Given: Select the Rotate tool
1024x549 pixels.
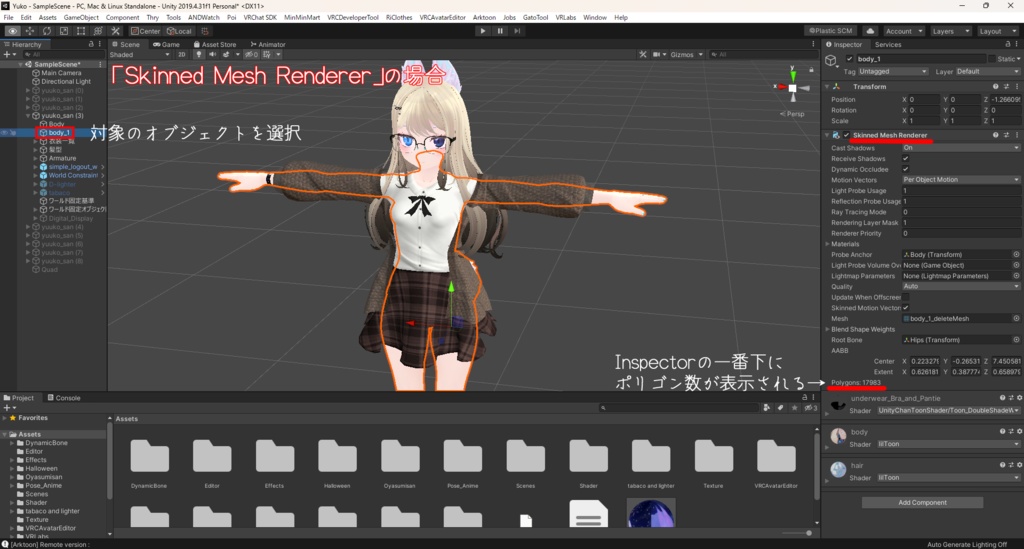Looking at the screenshot, I should point(46,31).
